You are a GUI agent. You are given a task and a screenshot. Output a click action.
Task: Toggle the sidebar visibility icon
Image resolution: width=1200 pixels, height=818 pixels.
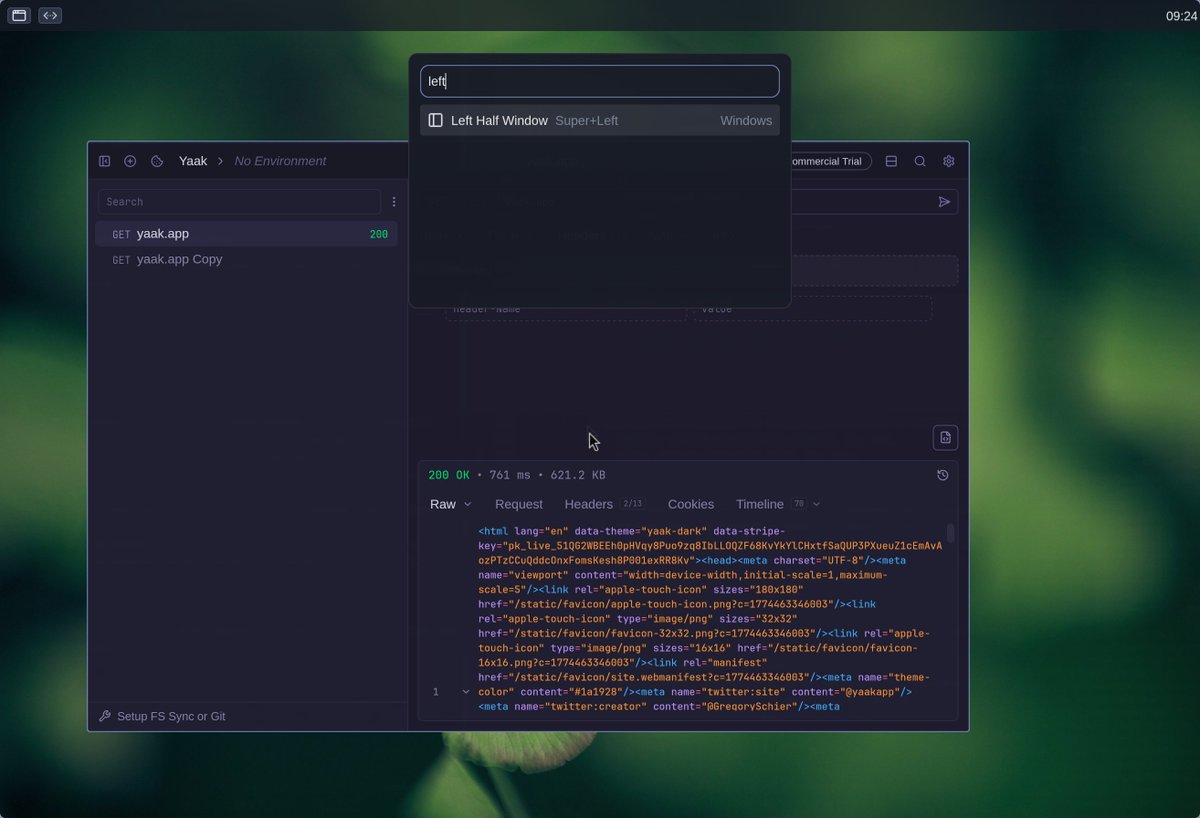point(104,161)
